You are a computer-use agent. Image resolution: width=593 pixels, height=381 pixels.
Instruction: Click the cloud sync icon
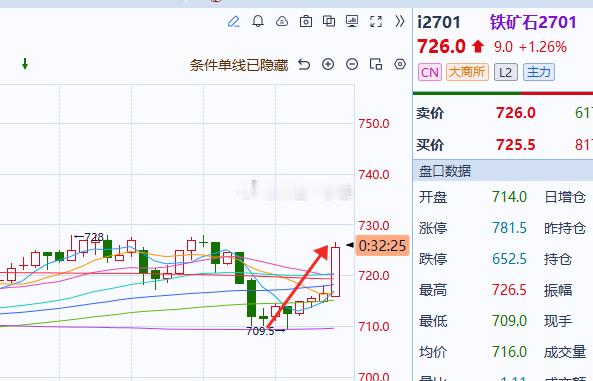(282, 22)
